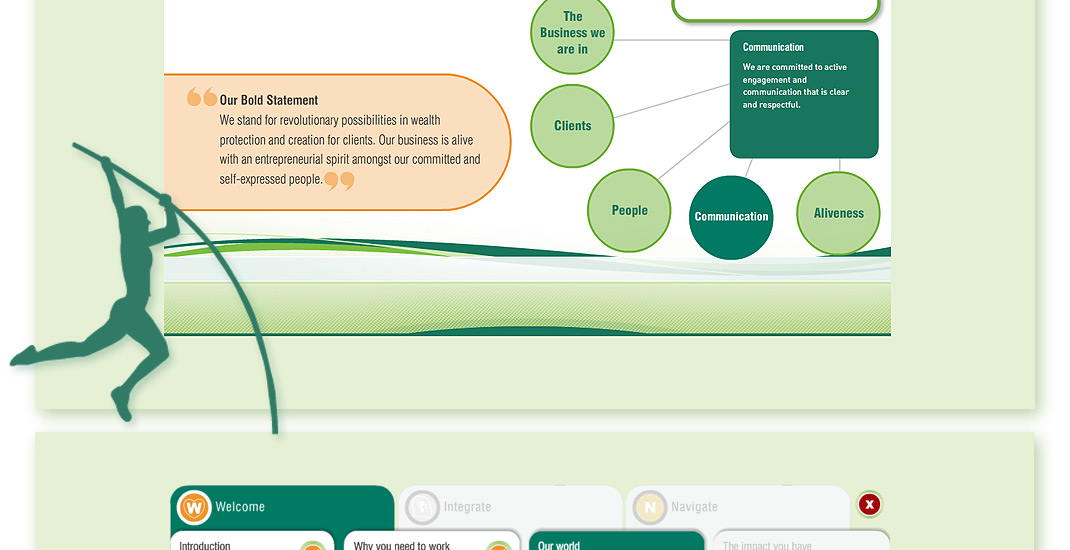Select The Business we are in circle
Screen dimensions: 1070x550
(572, 33)
